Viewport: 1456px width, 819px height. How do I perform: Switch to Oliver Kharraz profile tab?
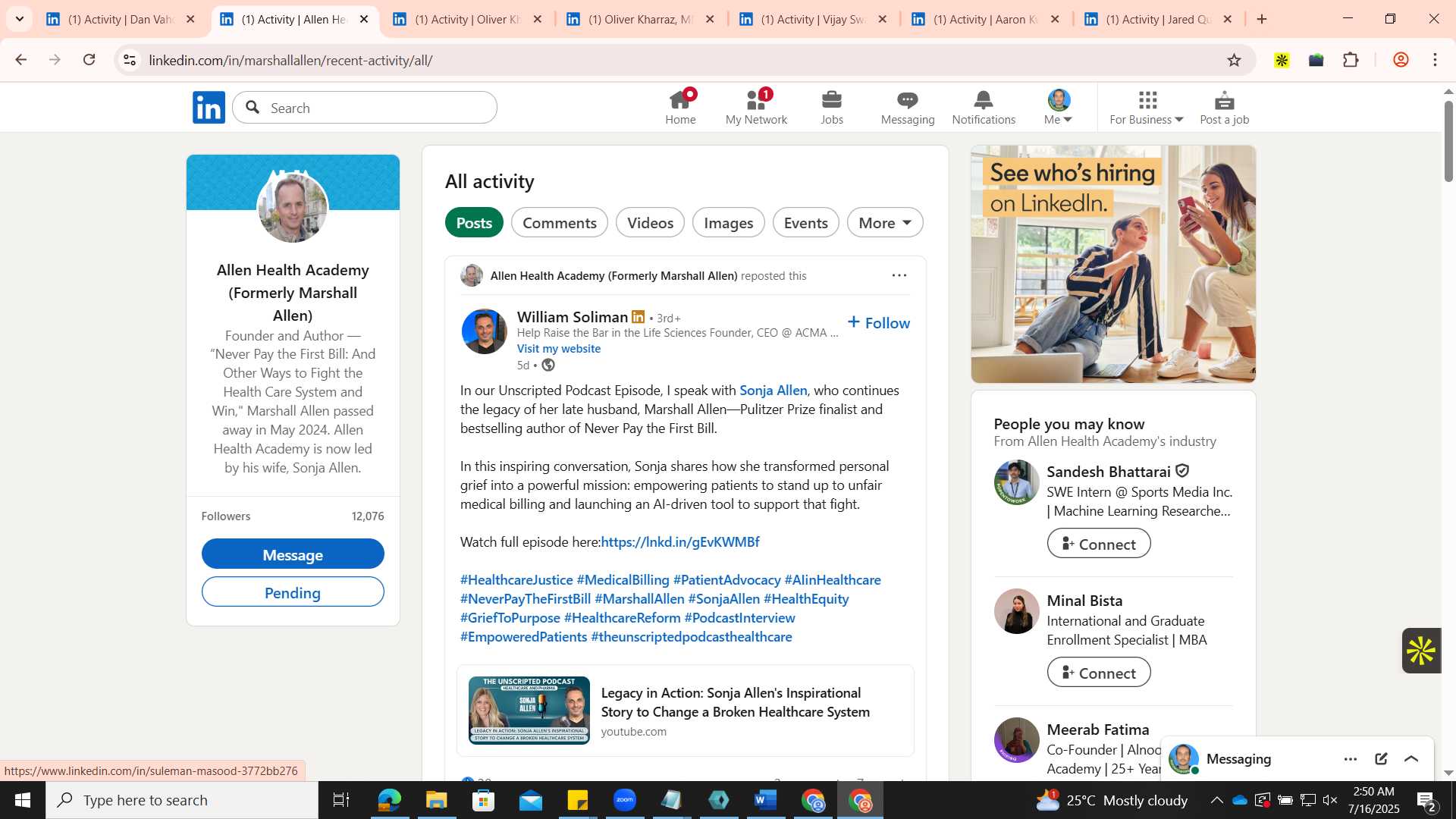point(640,19)
